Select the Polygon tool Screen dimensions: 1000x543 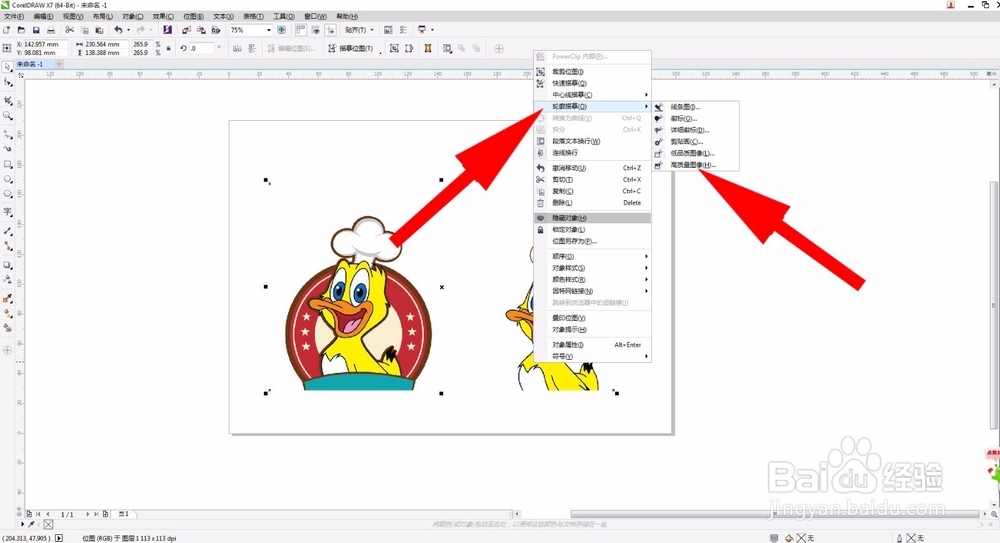click(7, 194)
